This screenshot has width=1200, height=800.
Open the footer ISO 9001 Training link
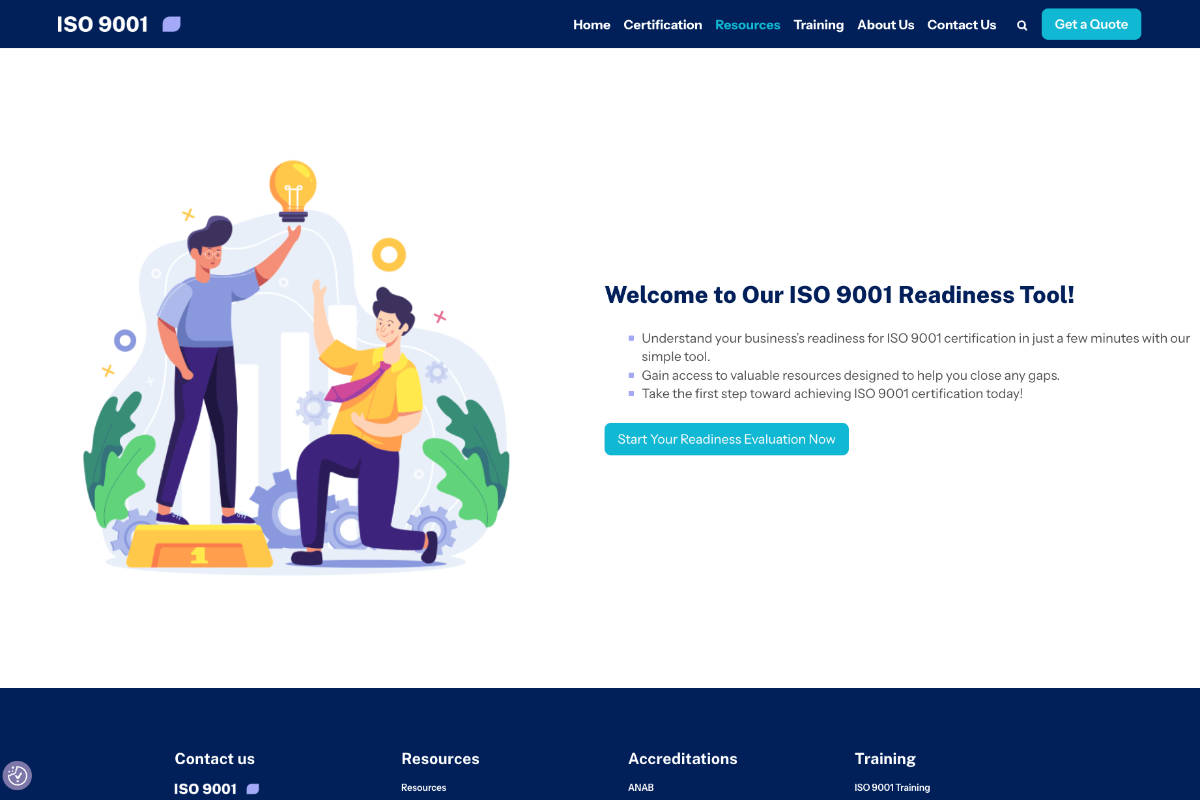click(x=892, y=788)
